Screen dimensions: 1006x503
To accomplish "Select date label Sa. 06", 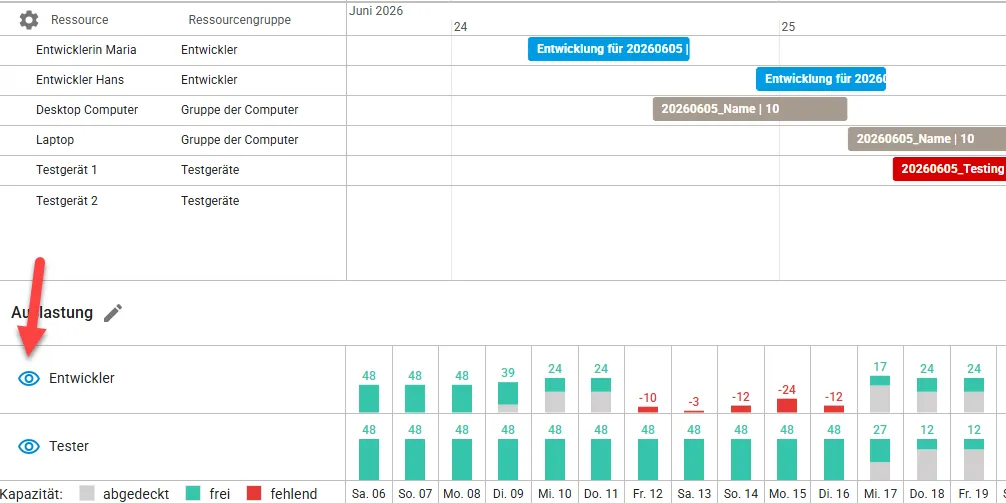I will click(369, 495).
